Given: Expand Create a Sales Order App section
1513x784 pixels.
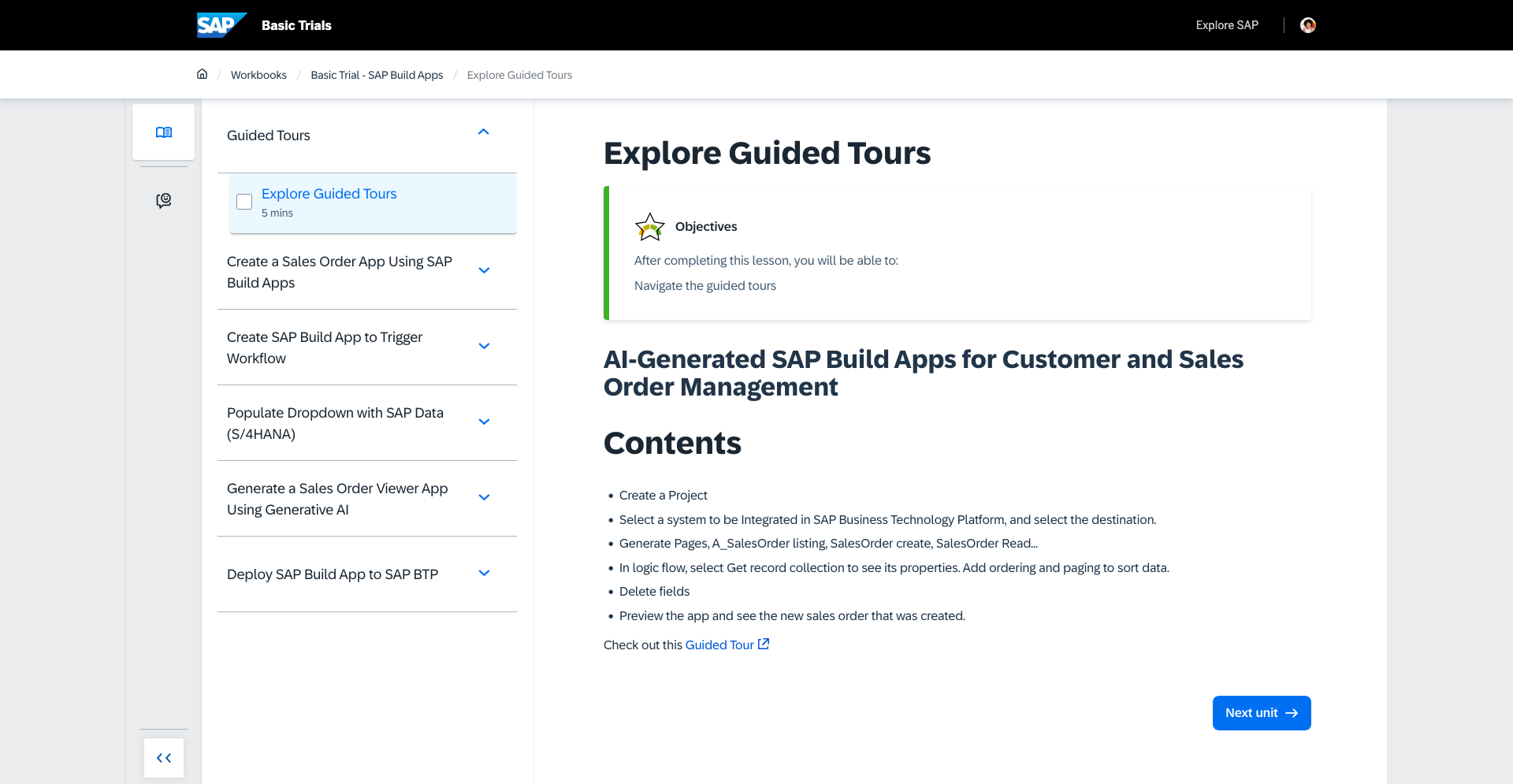Looking at the screenshot, I should pos(485,270).
